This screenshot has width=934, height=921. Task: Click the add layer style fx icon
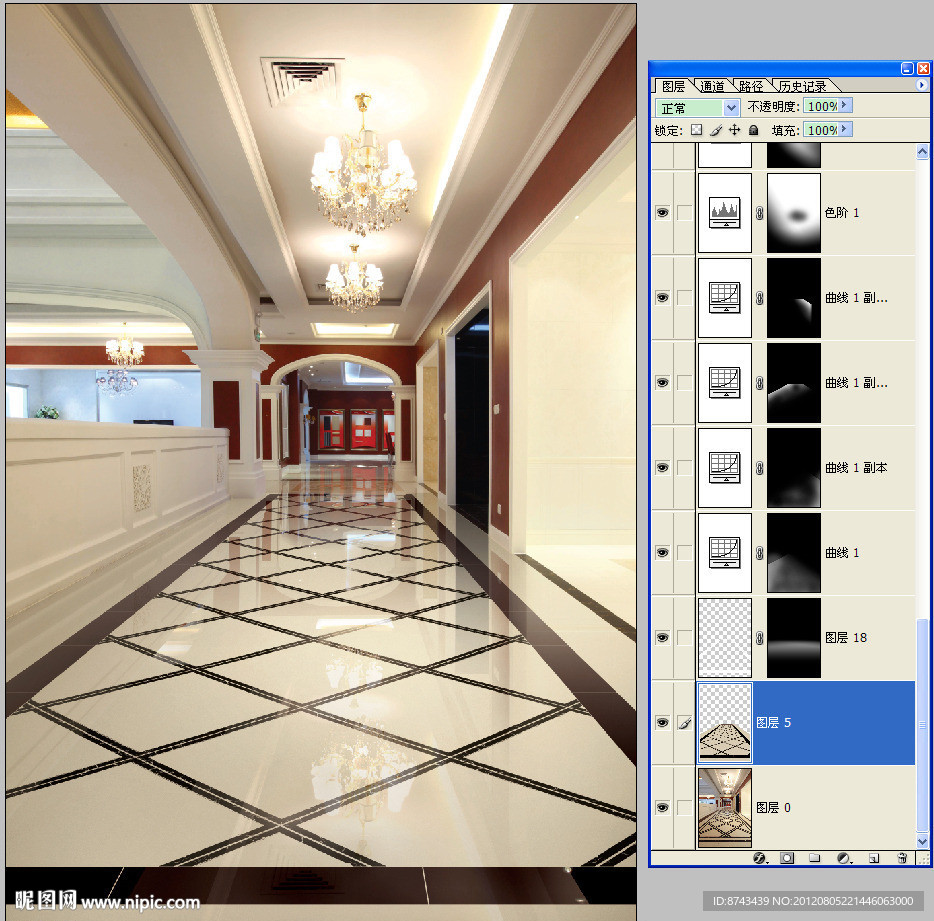759,858
